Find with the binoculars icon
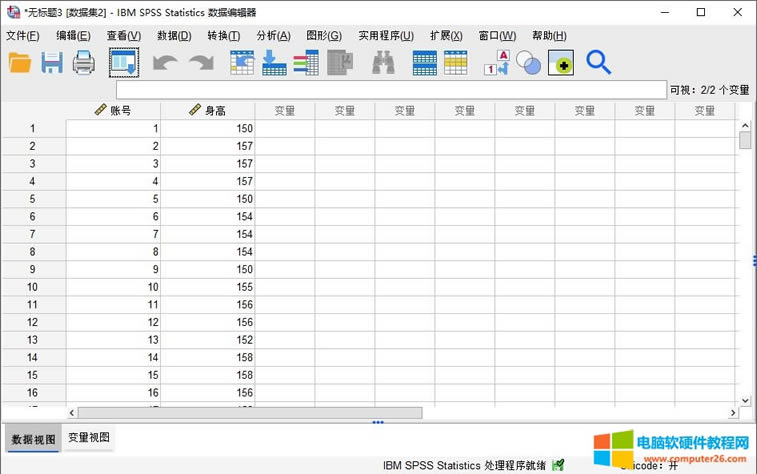 pyautogui.click(x=383, y=63)
